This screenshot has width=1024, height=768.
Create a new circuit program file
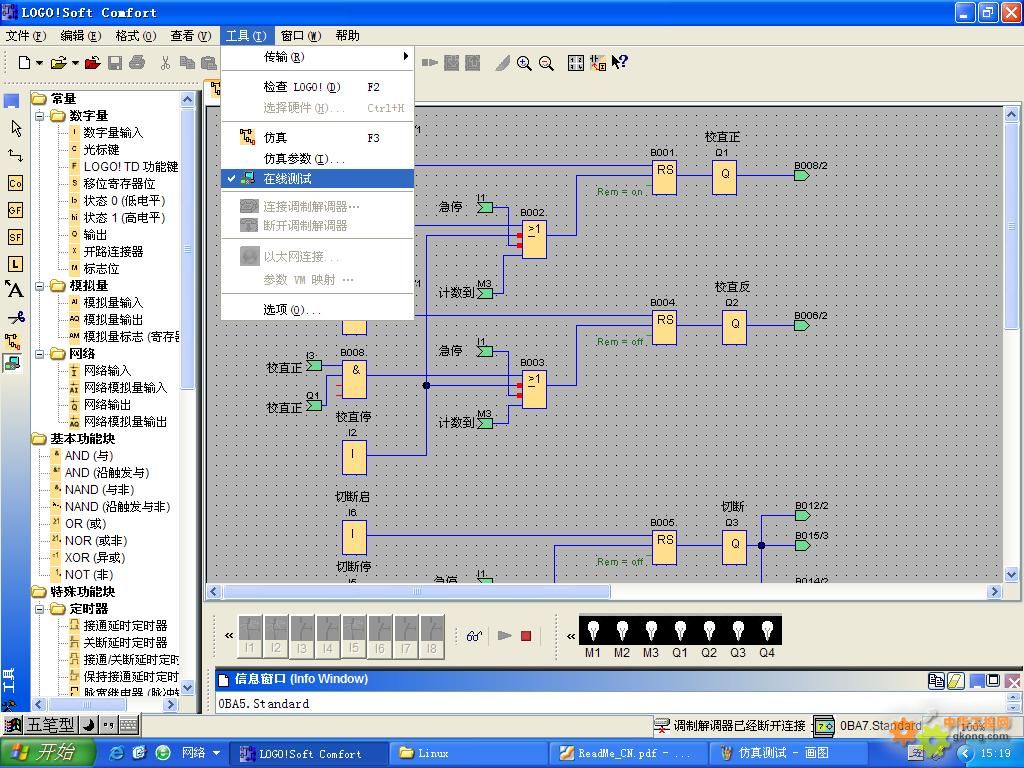coord(24,63)
